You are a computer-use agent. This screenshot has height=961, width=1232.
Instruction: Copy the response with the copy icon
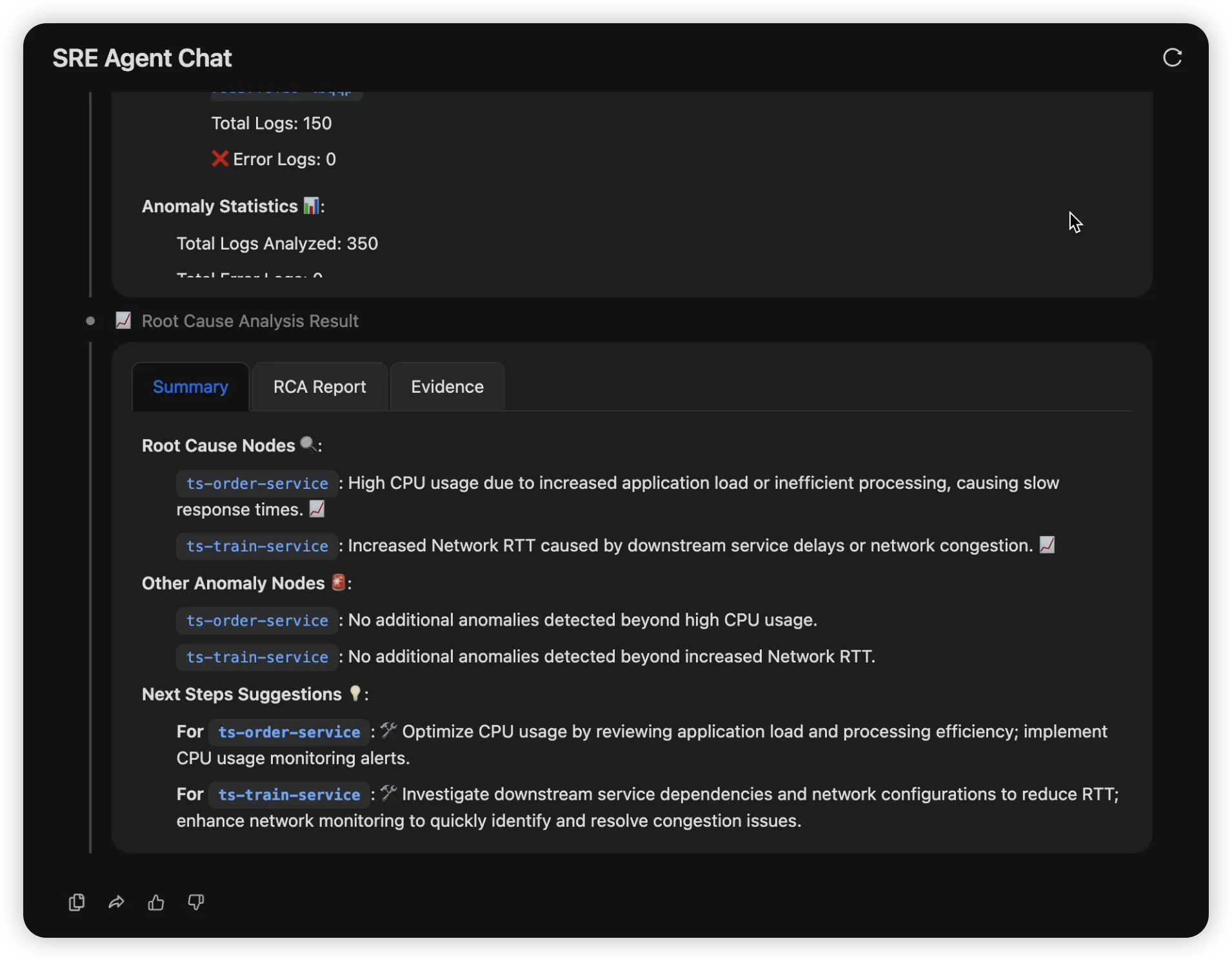[x=77, y=902]
